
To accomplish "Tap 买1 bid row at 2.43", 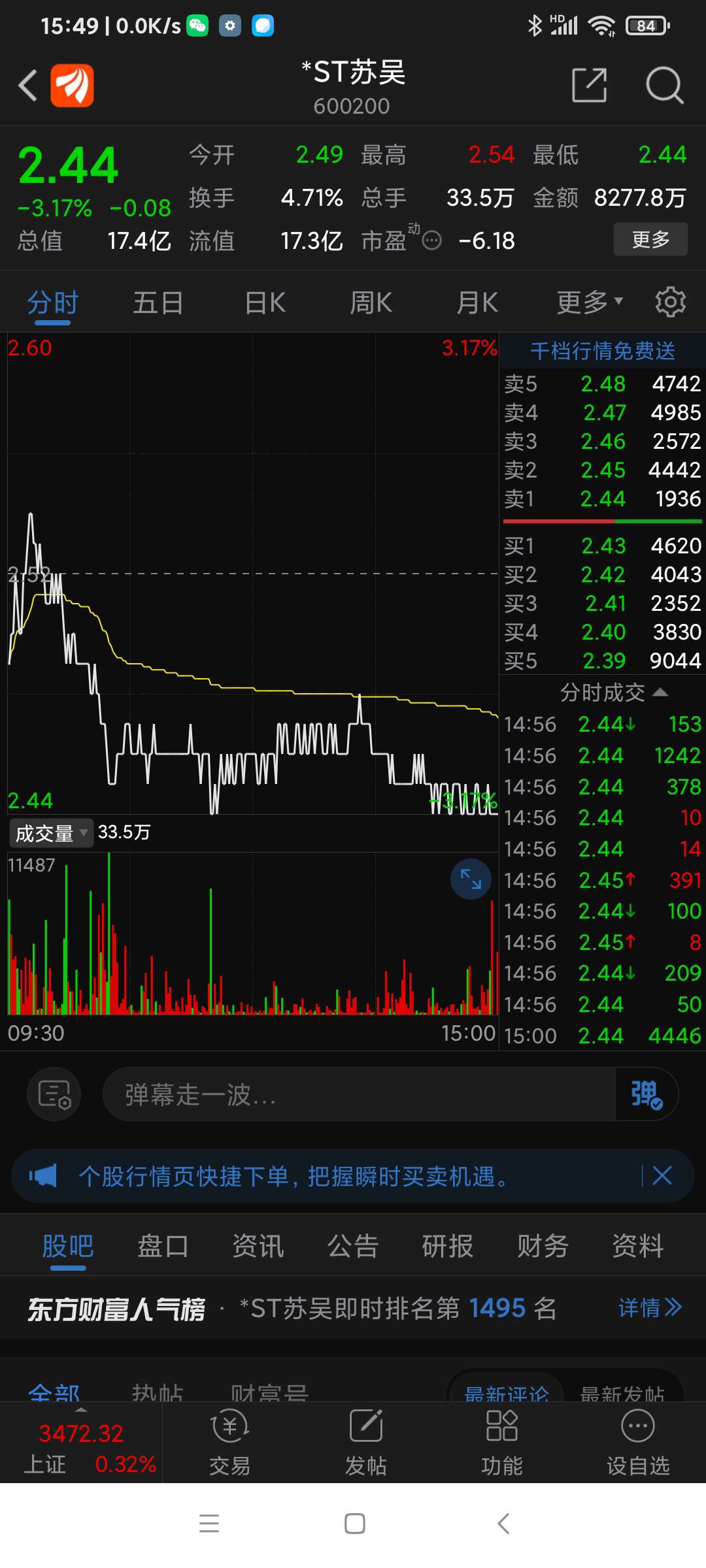I will (x=602, y=546).
